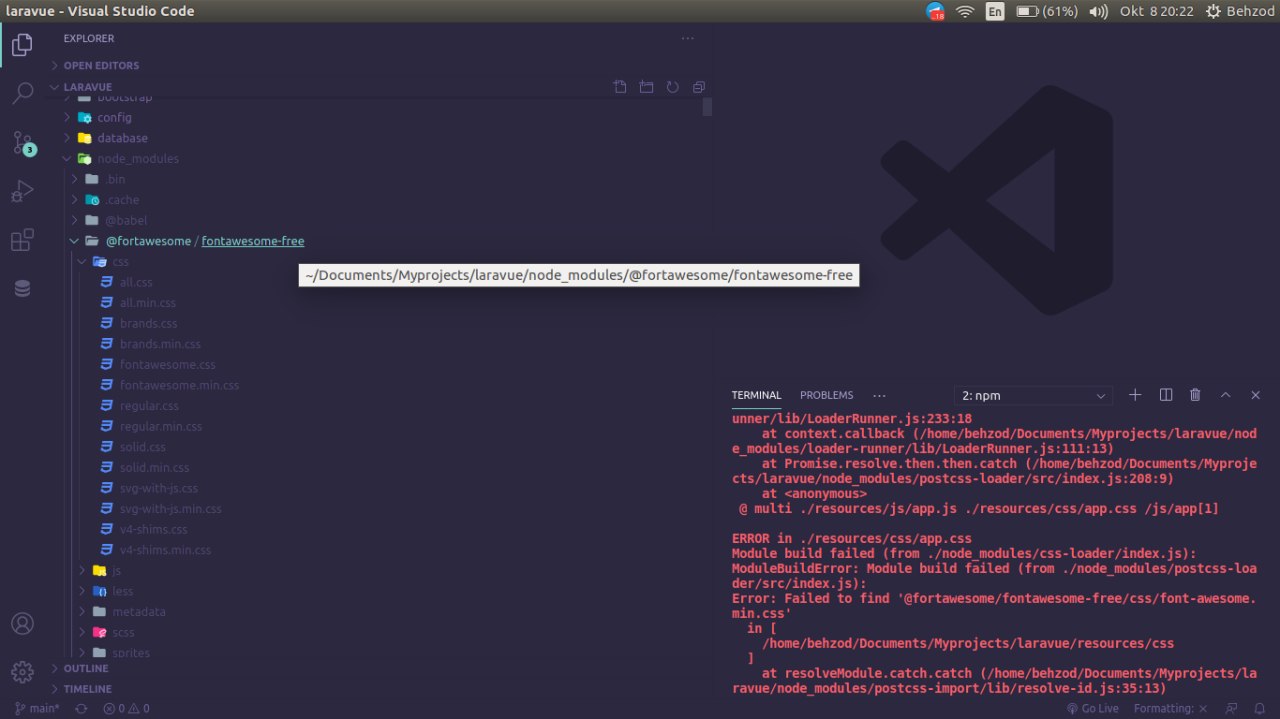Viewport: 1280px width, 719px height.
Task: Select the npm terminal dropdown
Action: (x=1033, y=395)
